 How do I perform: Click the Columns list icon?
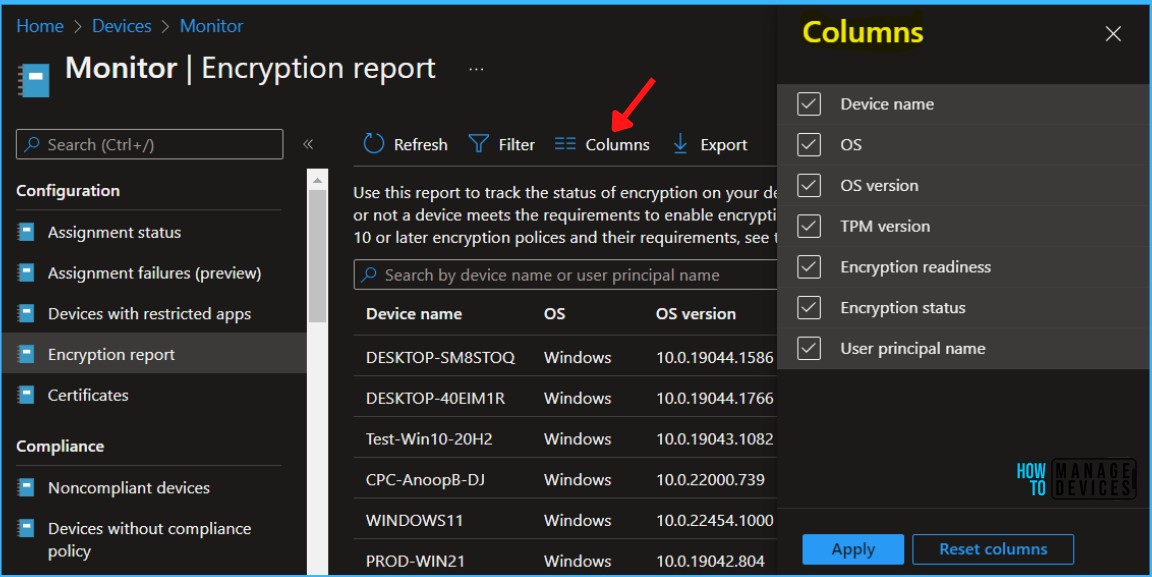pyautogui.click(x=565, y=144)
